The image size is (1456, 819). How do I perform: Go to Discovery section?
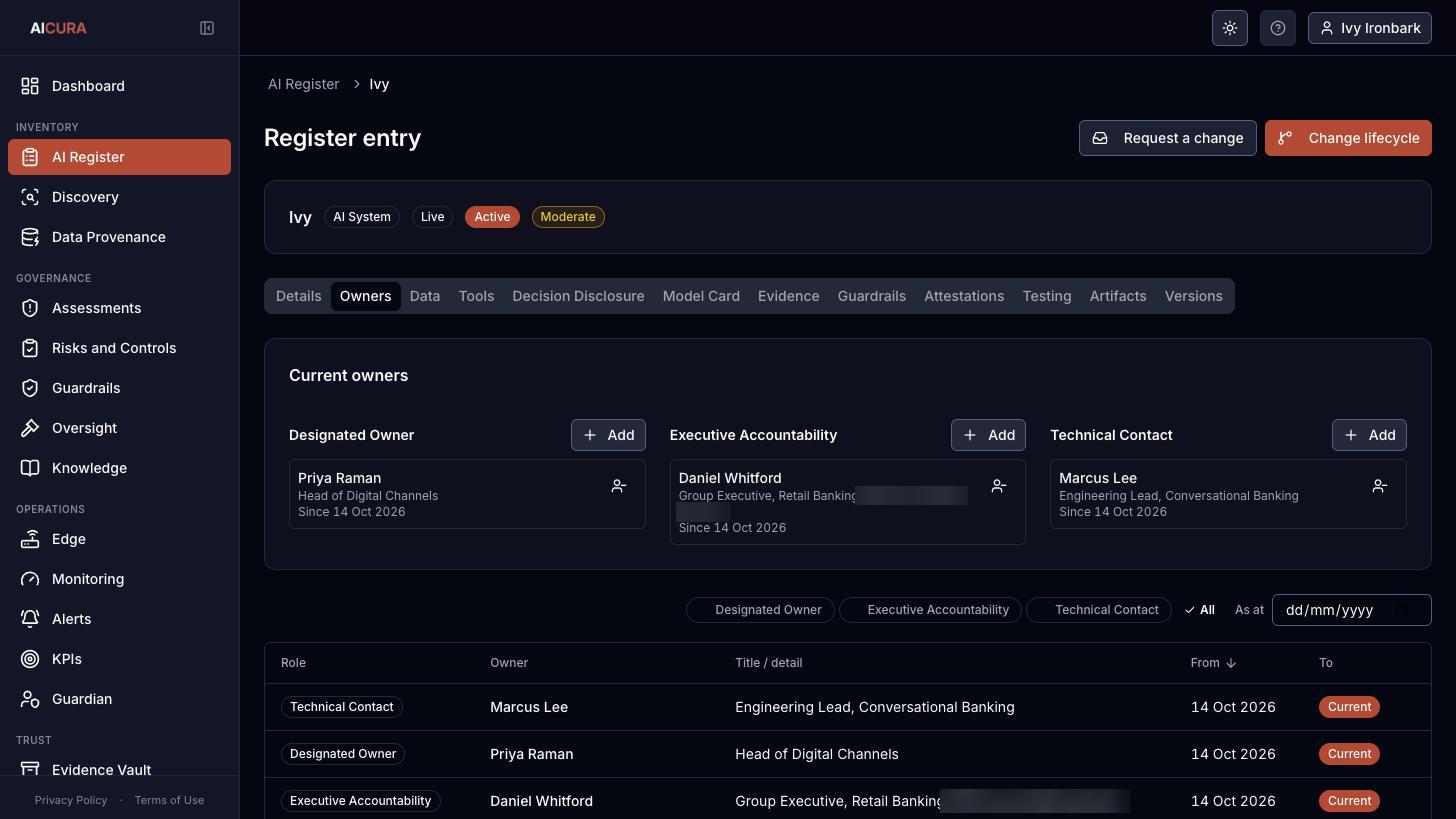119,197
